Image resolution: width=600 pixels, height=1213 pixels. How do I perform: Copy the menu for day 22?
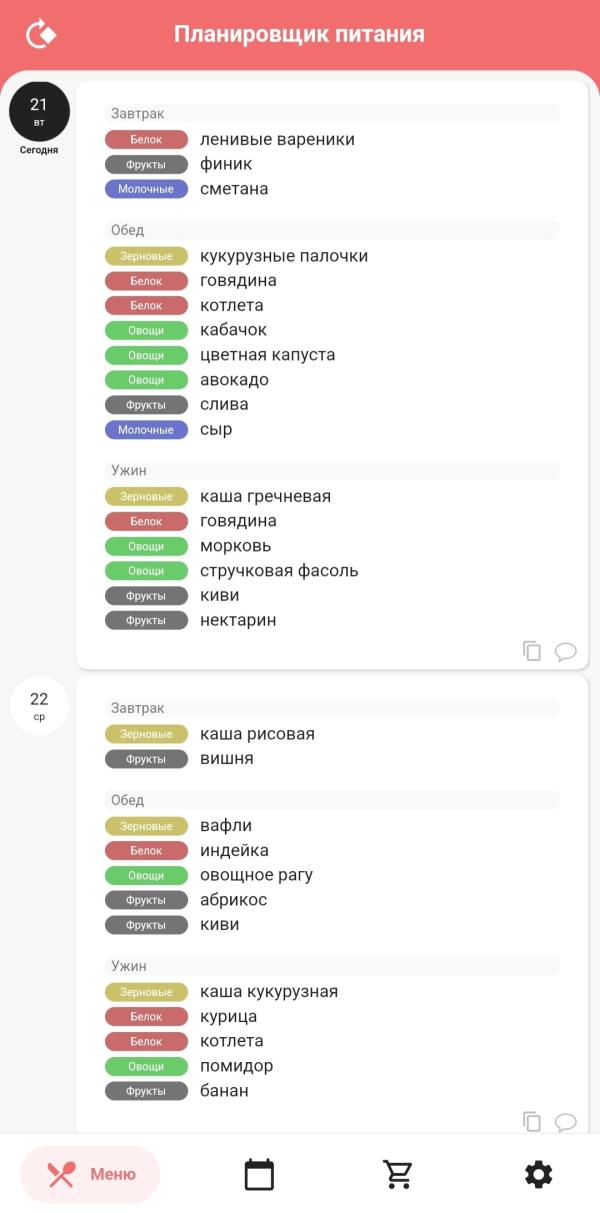(532, 1121)
